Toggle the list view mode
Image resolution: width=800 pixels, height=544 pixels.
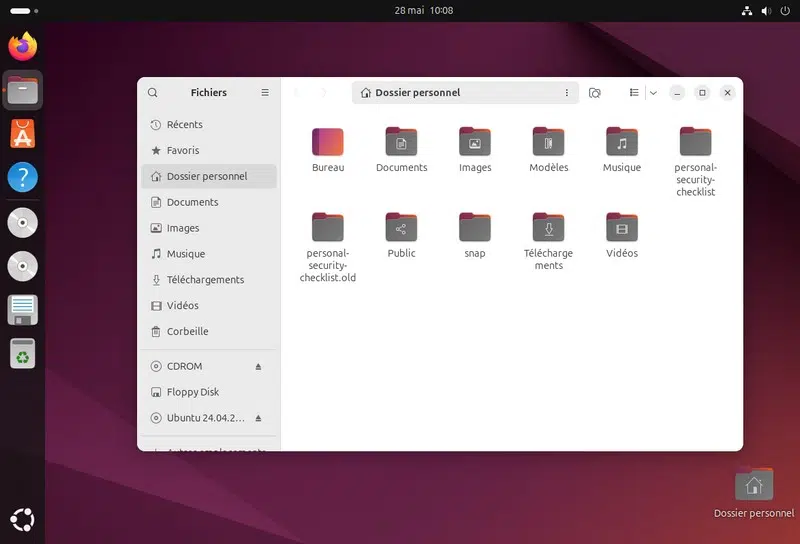[x=634, y=93]
